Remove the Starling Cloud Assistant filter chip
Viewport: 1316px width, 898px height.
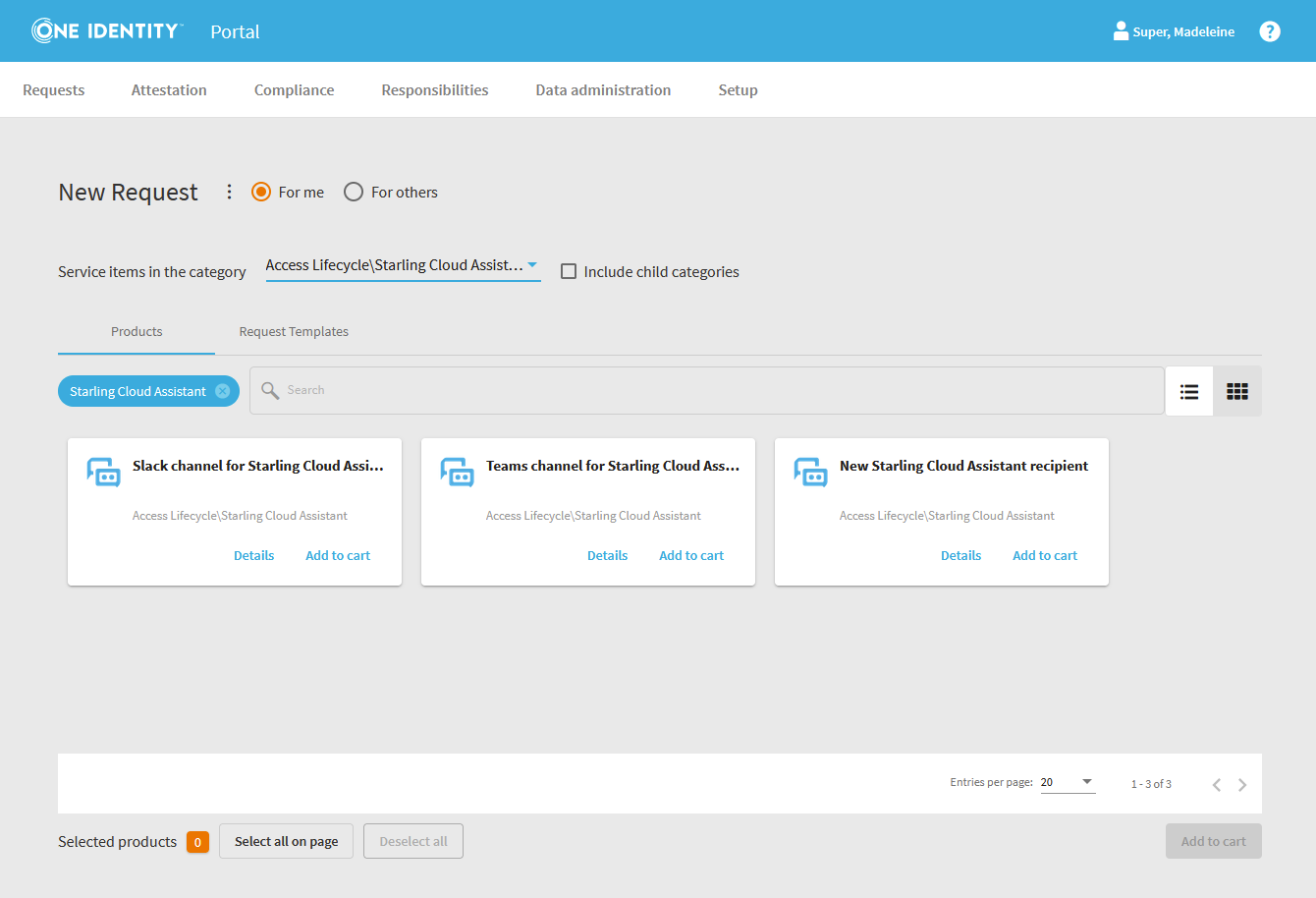click(223, 391)
